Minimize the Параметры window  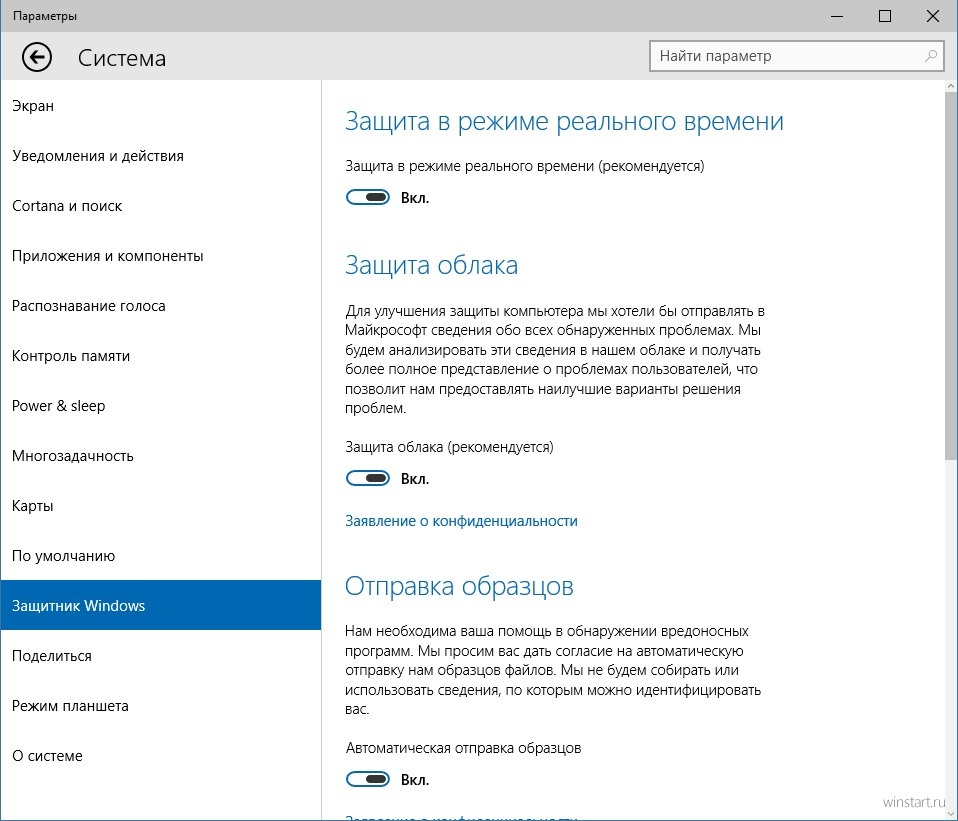837,16
